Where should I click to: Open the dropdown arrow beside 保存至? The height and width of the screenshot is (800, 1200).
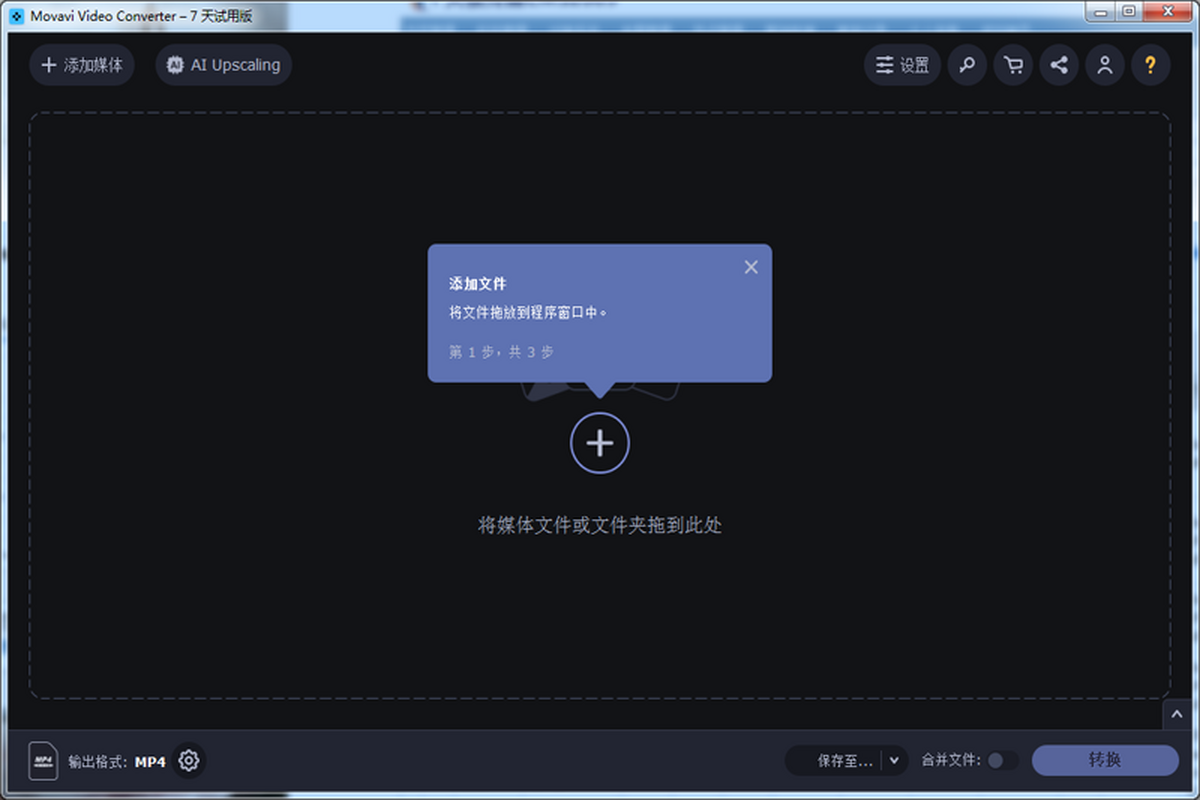(x=895, y=761)
